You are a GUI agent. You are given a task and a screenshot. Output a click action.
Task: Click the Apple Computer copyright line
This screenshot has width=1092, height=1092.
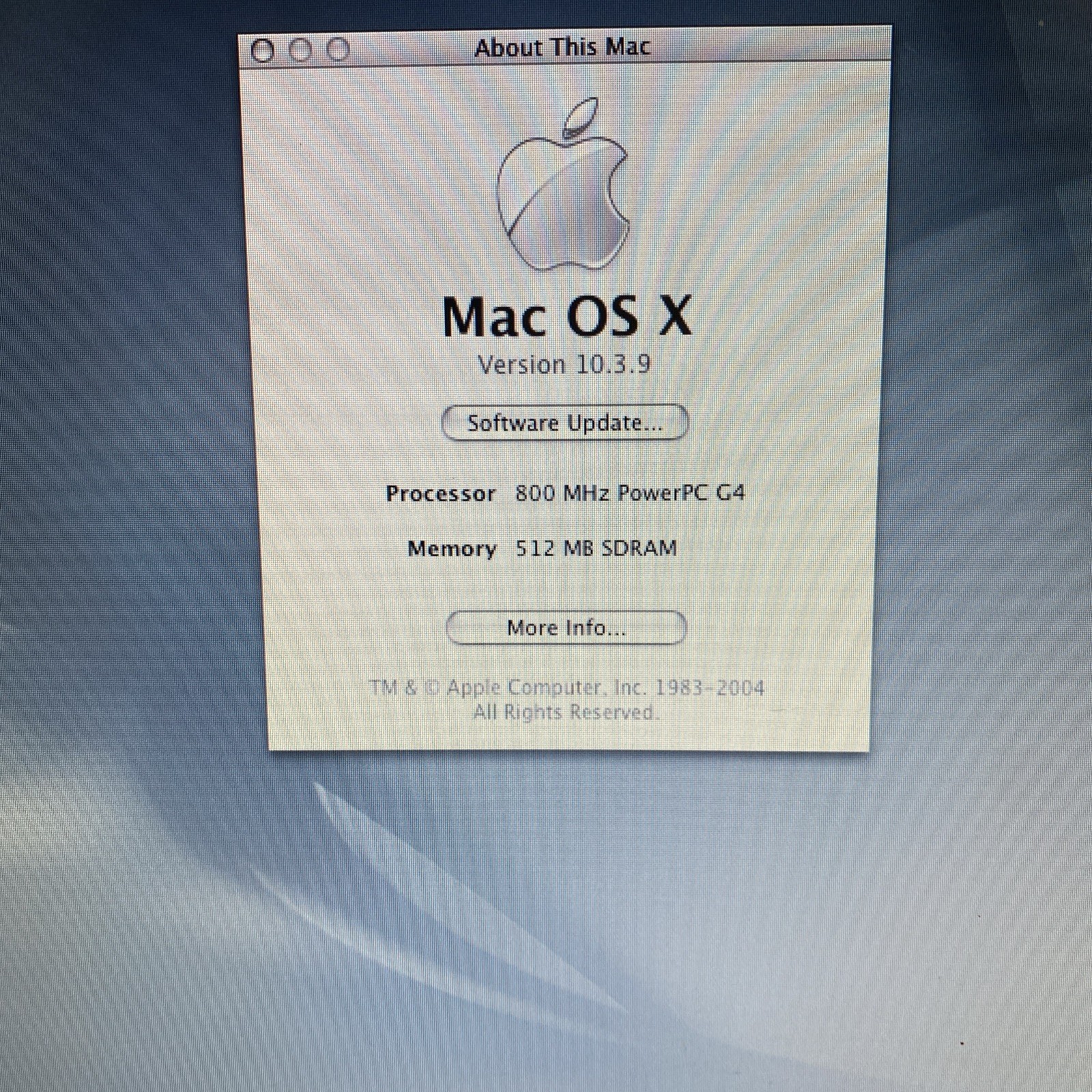[566, 687]
